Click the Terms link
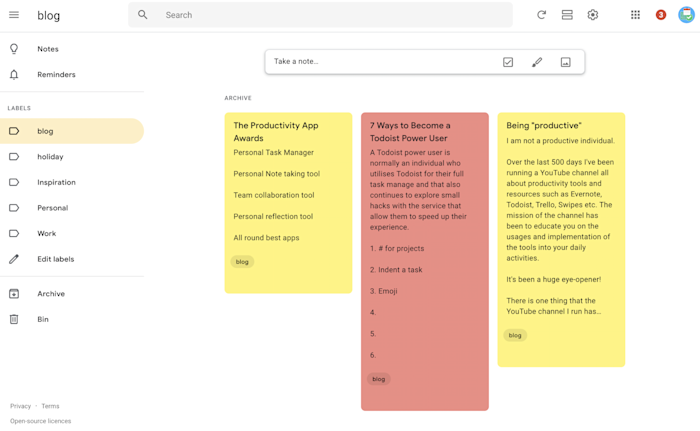Viewport: 700px width, 431px height. pyautogui.click(x=50, y=406)
